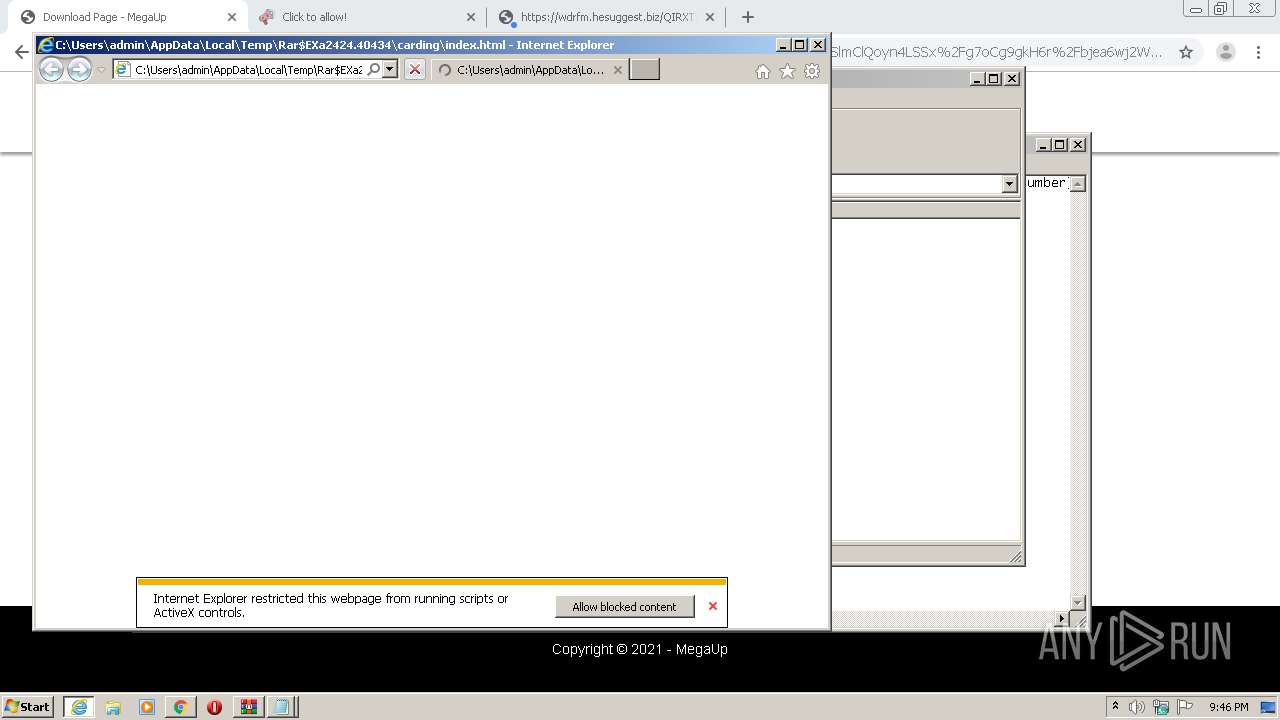The image size is (1280, 720).
Task: Click Chrome back arrow navigation button
Action: (21, 52)
